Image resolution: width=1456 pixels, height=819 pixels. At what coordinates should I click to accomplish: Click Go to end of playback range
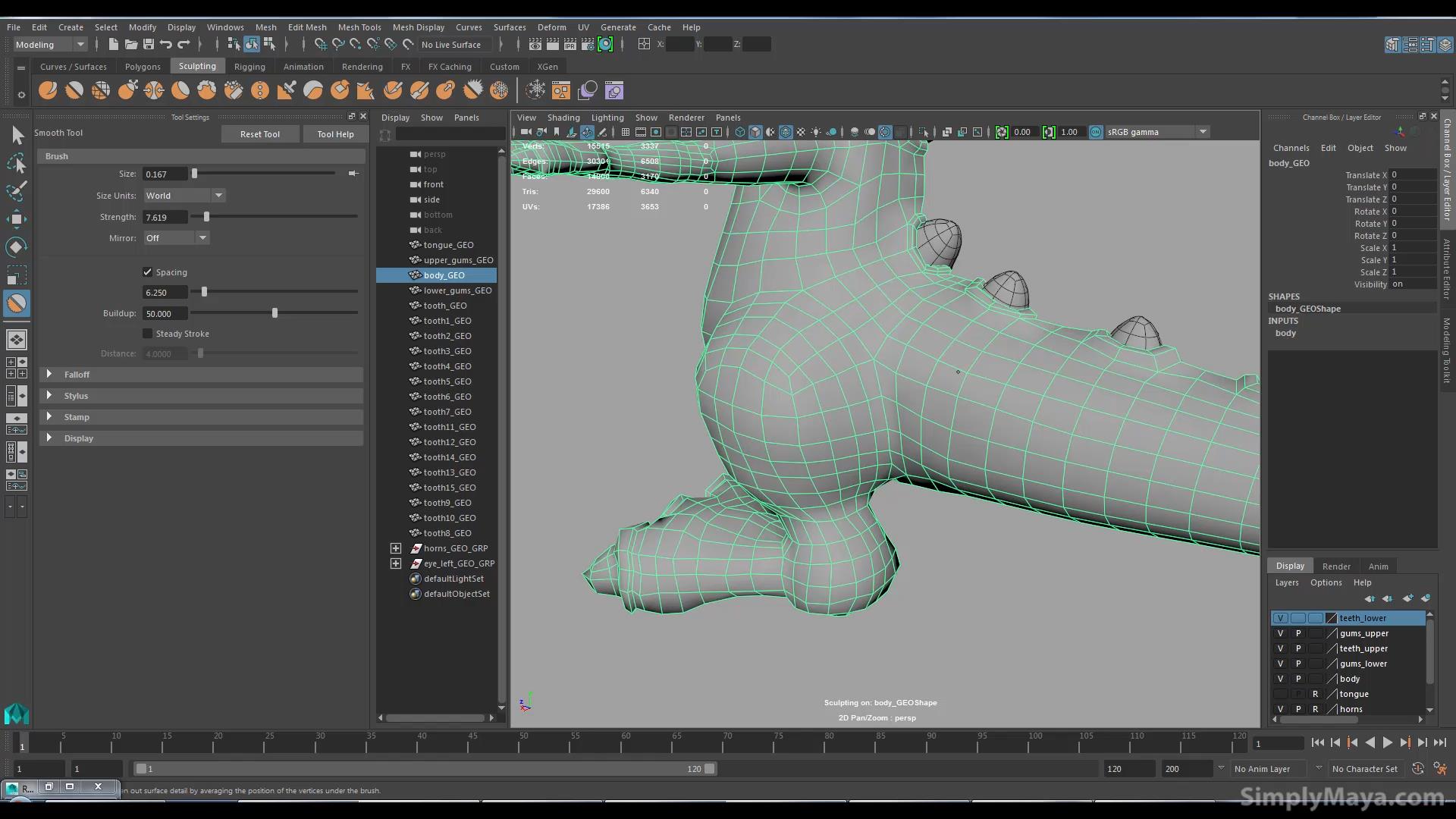[x=1439, y=743]
